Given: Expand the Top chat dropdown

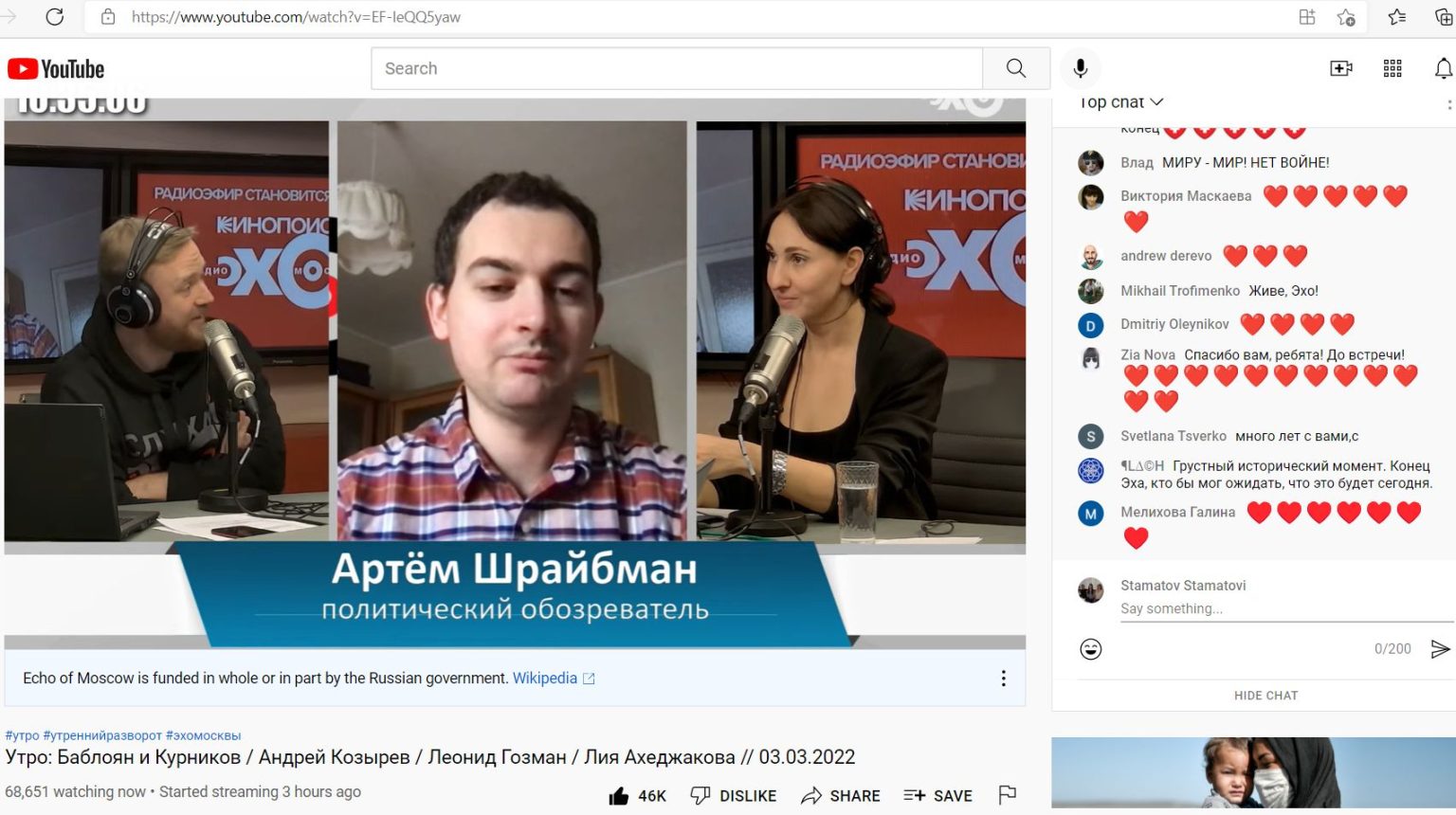Looking at the screenshot, I should (x=1121, y=102).
